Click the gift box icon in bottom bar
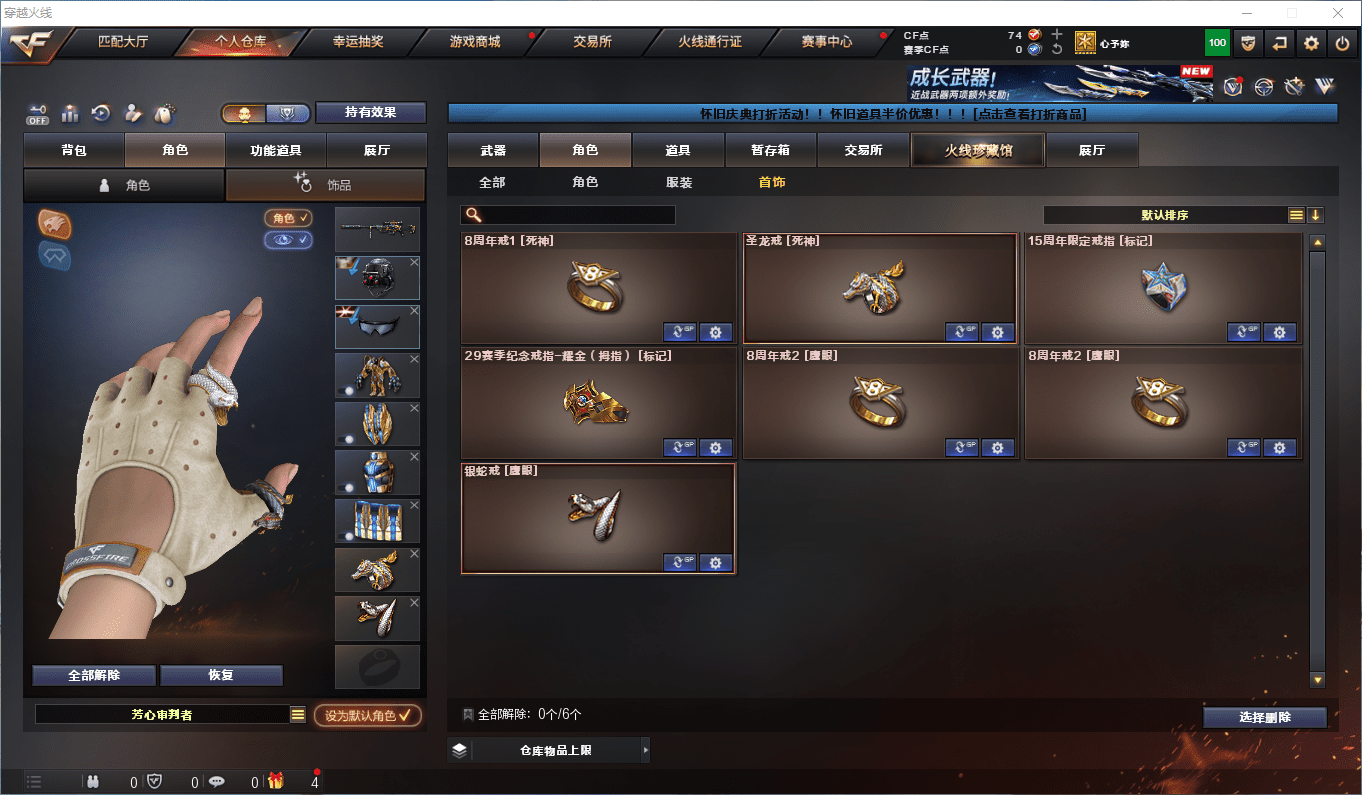 pos(275,782)
